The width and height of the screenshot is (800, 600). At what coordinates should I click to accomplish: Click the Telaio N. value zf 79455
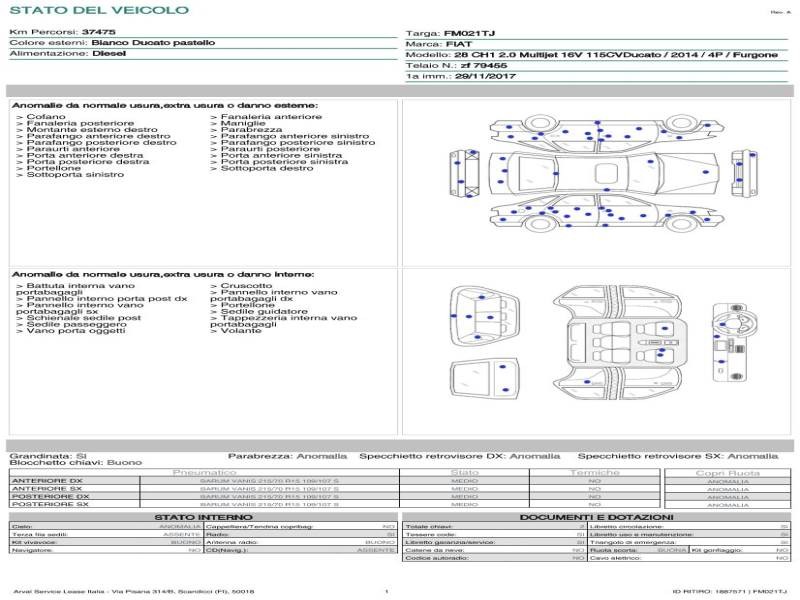(484, 66)
